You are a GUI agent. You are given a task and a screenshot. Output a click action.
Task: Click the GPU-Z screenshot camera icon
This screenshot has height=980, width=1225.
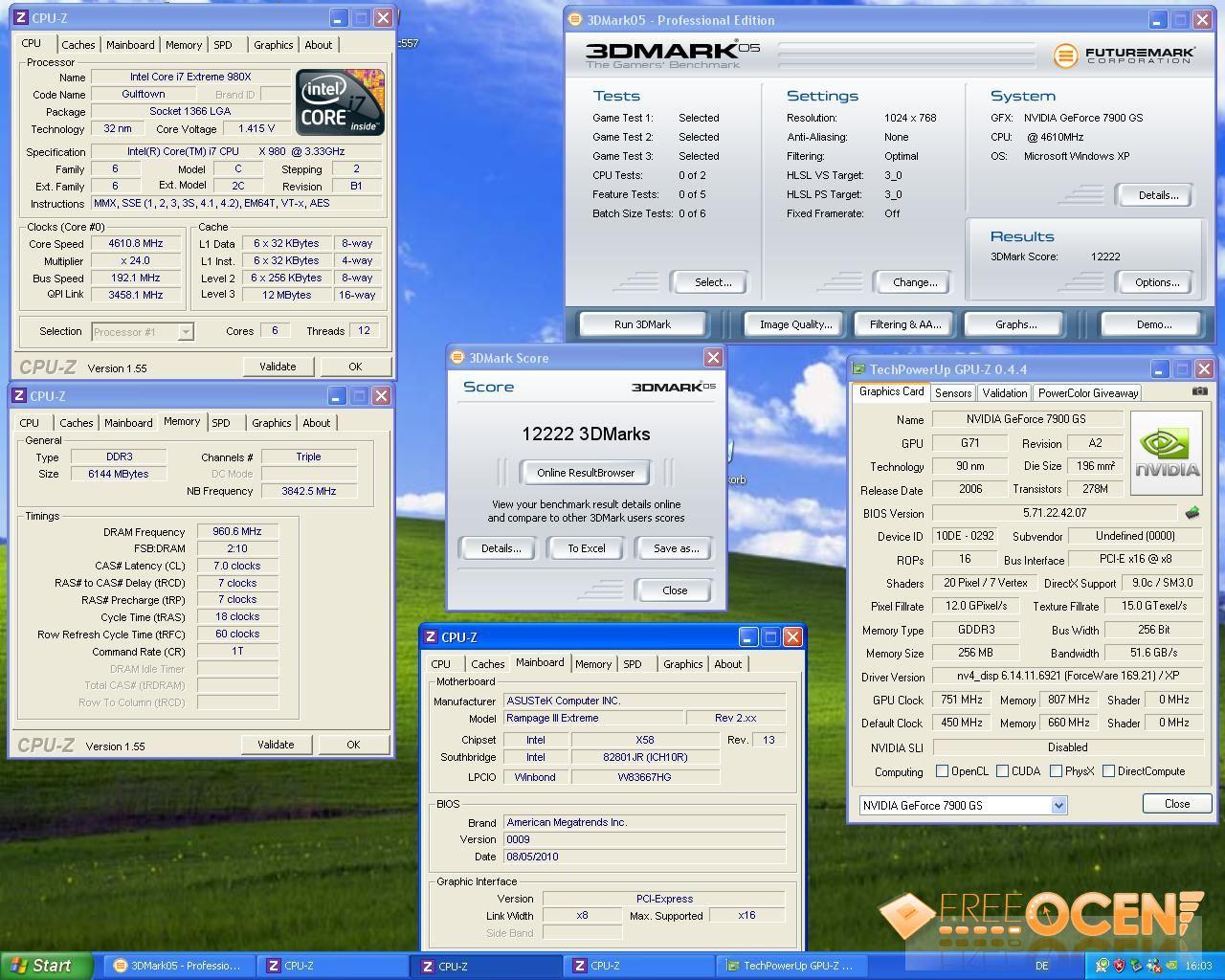click(1200, 391)
